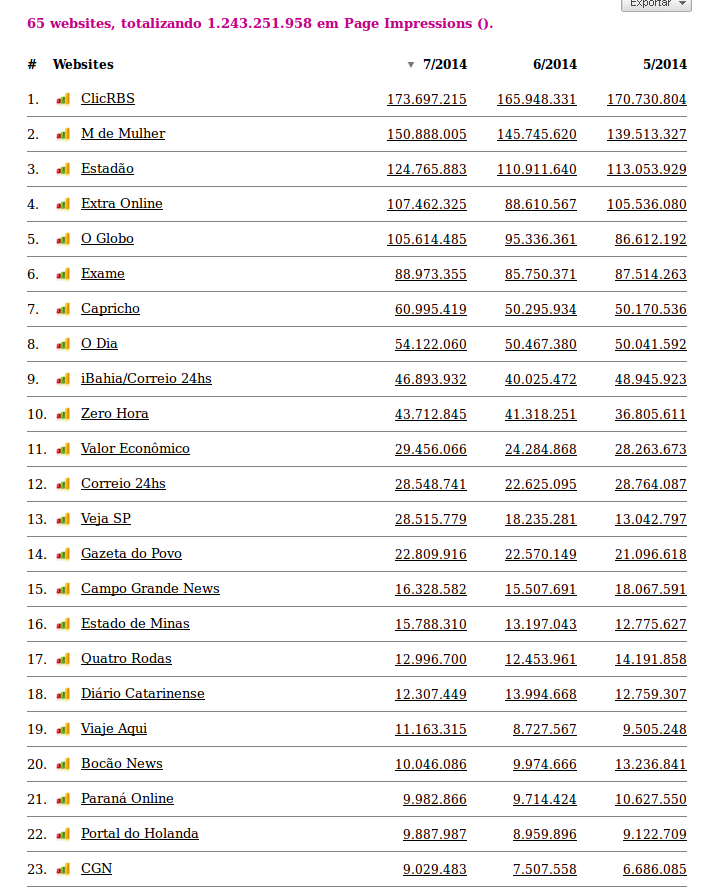Open the Extra Online link
Viewport: 712px width, 892px height.
pos(122,204)
